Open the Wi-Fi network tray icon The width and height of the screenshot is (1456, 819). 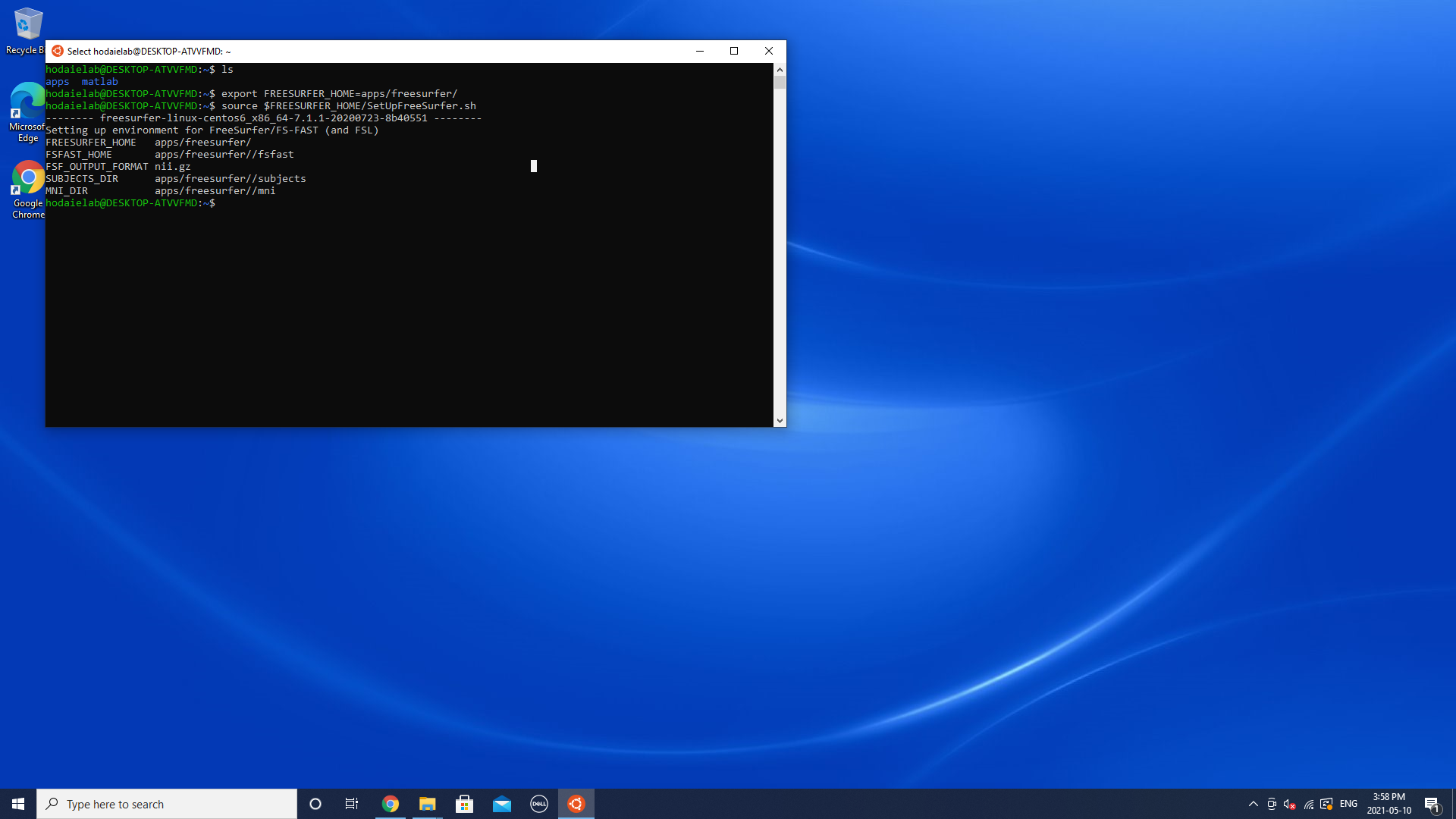1308,804
